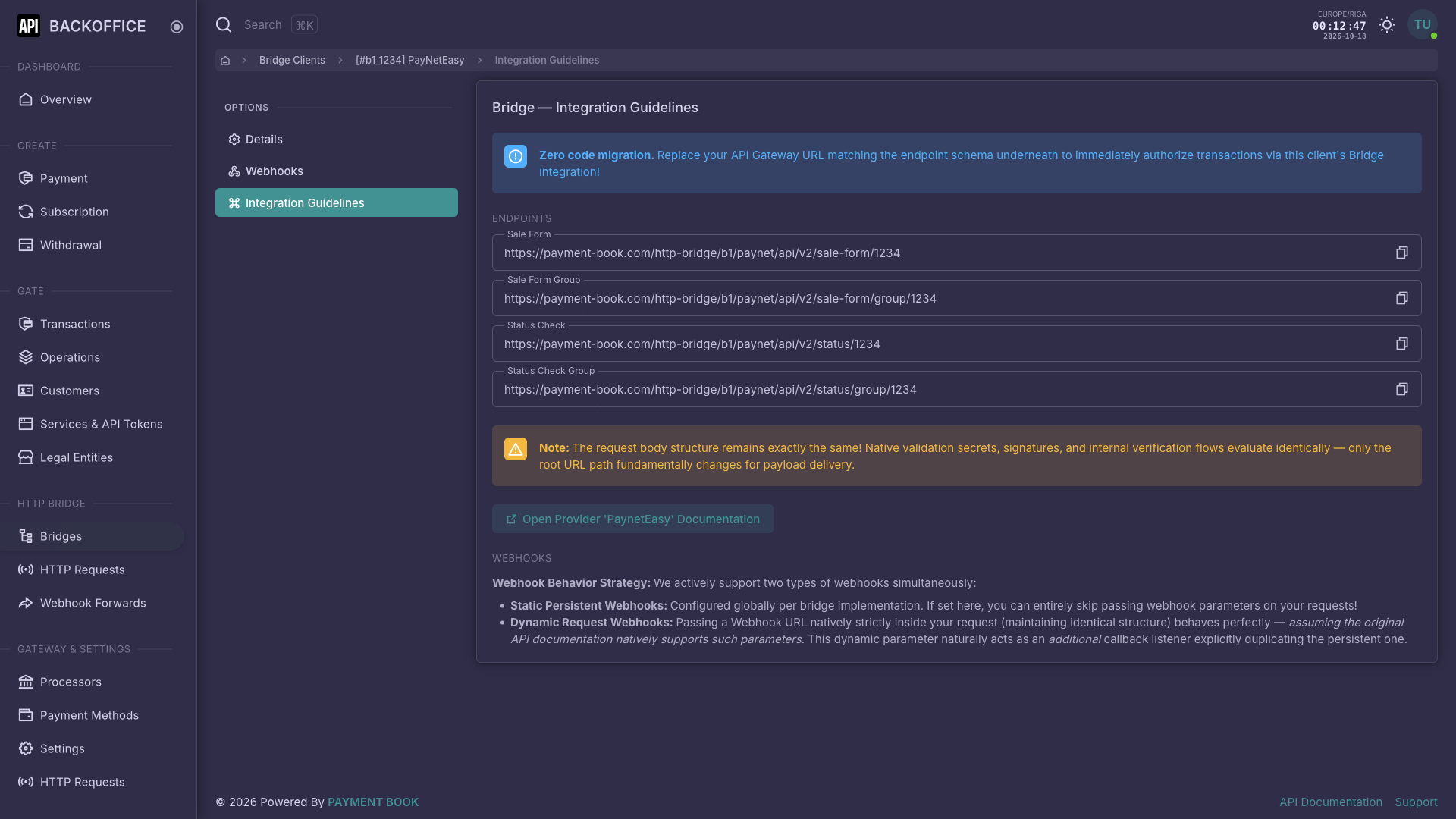Toggle the sidebar collapse circle icon
This screenshot has height=819, width=1456.
(x=177, y=27)
